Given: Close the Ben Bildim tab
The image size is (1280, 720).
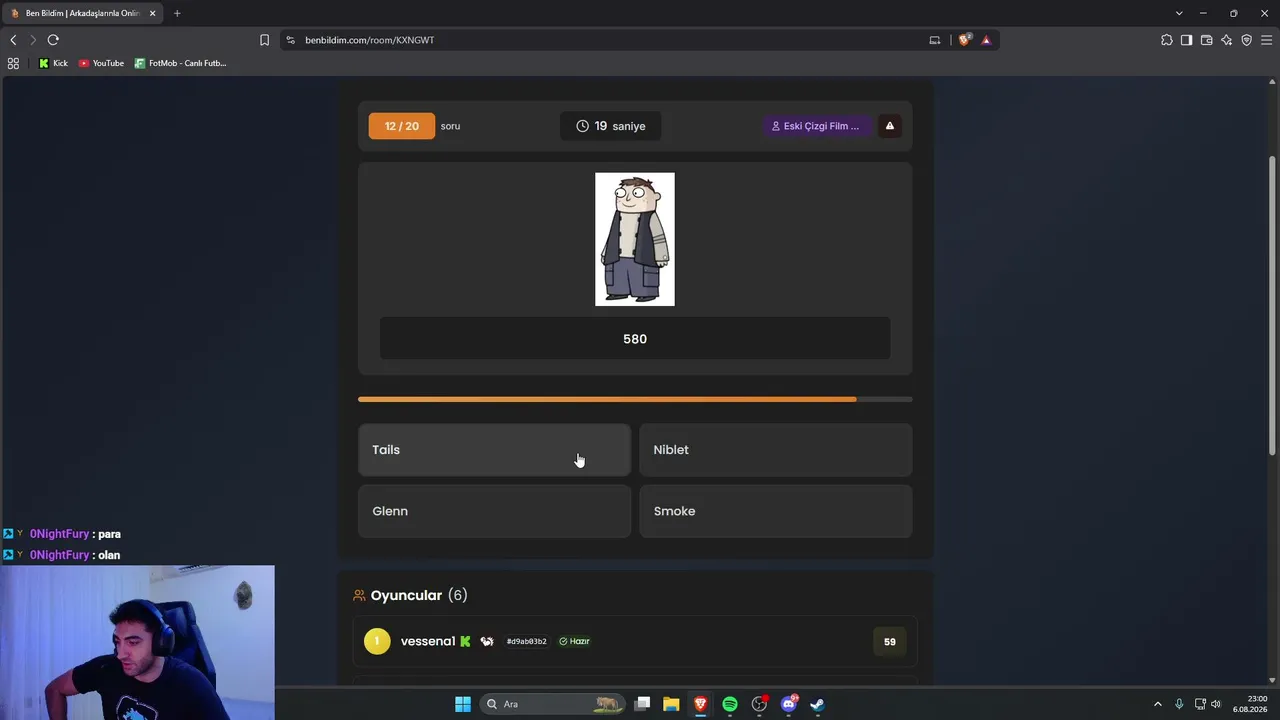Looking at the screenshot, I should coord(153,13).
